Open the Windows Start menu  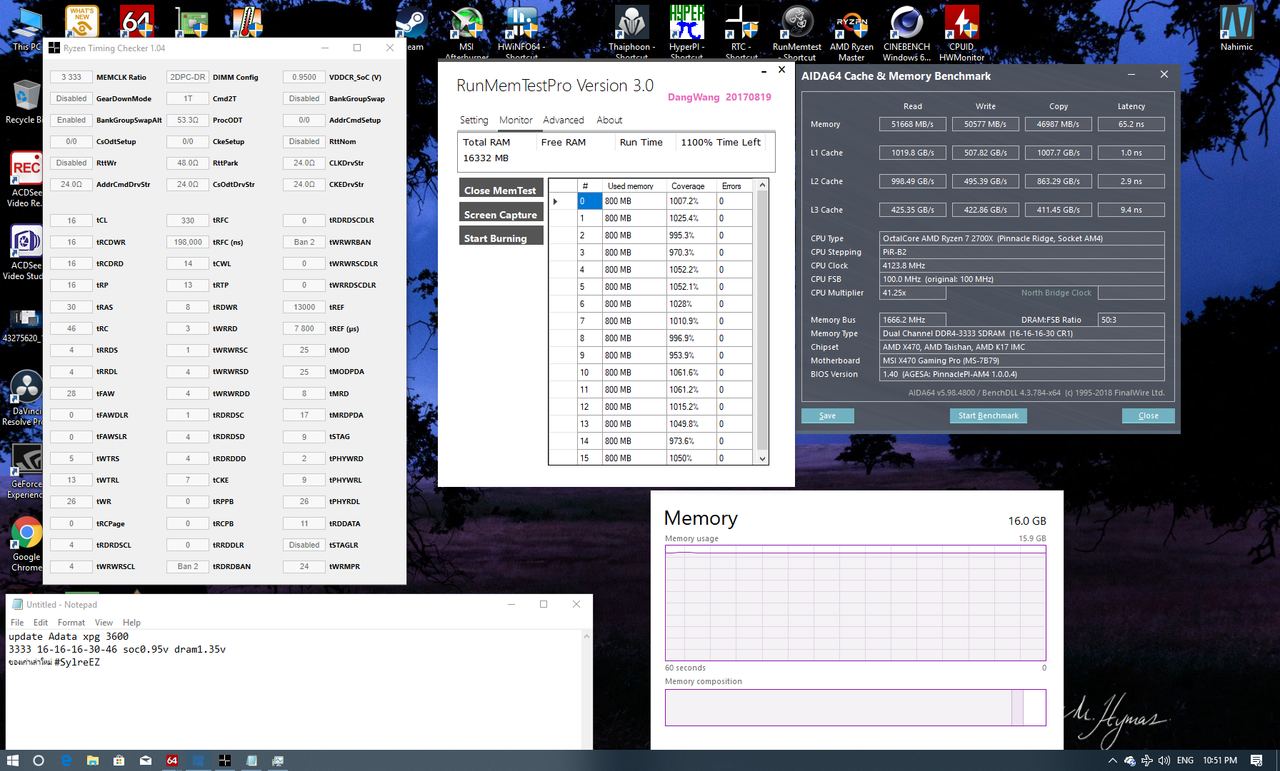click(x=12, y=760)
